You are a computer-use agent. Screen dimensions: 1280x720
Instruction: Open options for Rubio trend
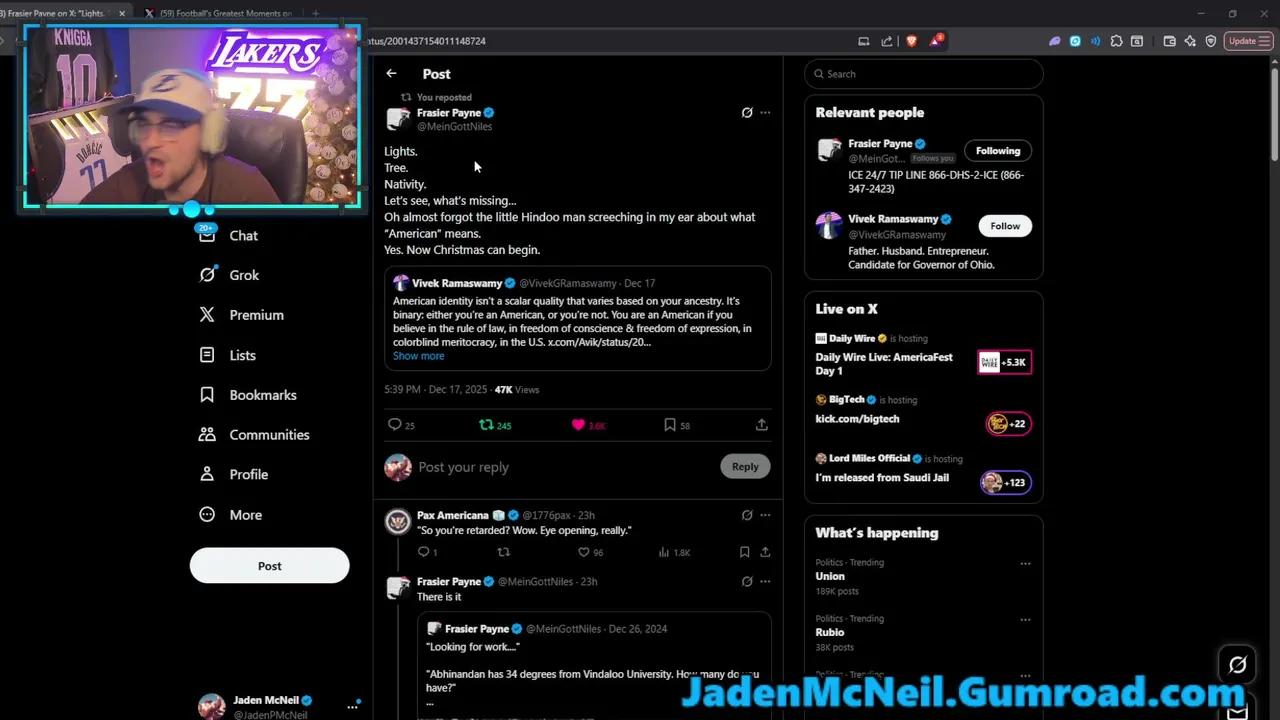pos(1025,619)
